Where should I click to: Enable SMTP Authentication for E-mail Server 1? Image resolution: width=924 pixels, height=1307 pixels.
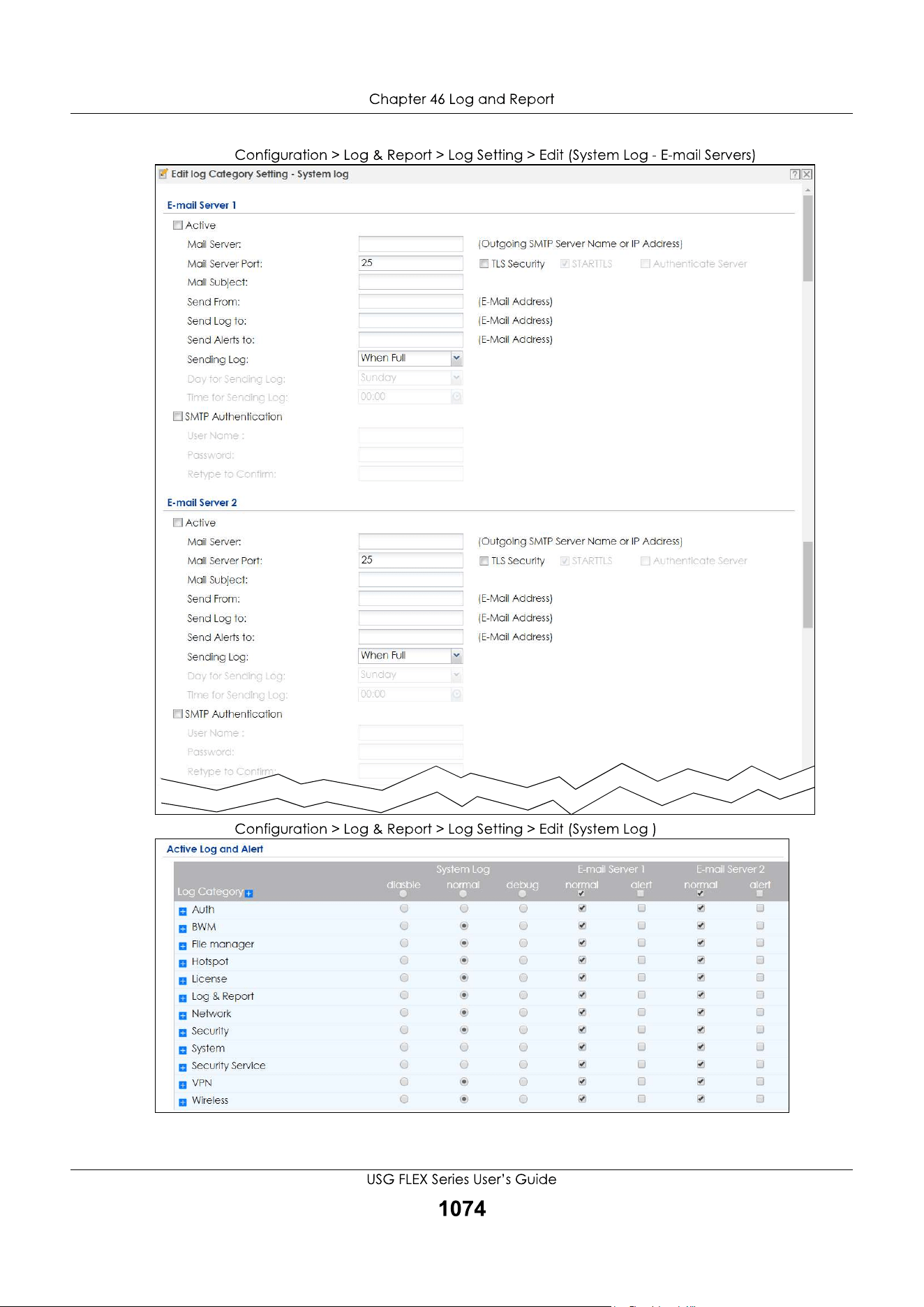tap(178, 416)
